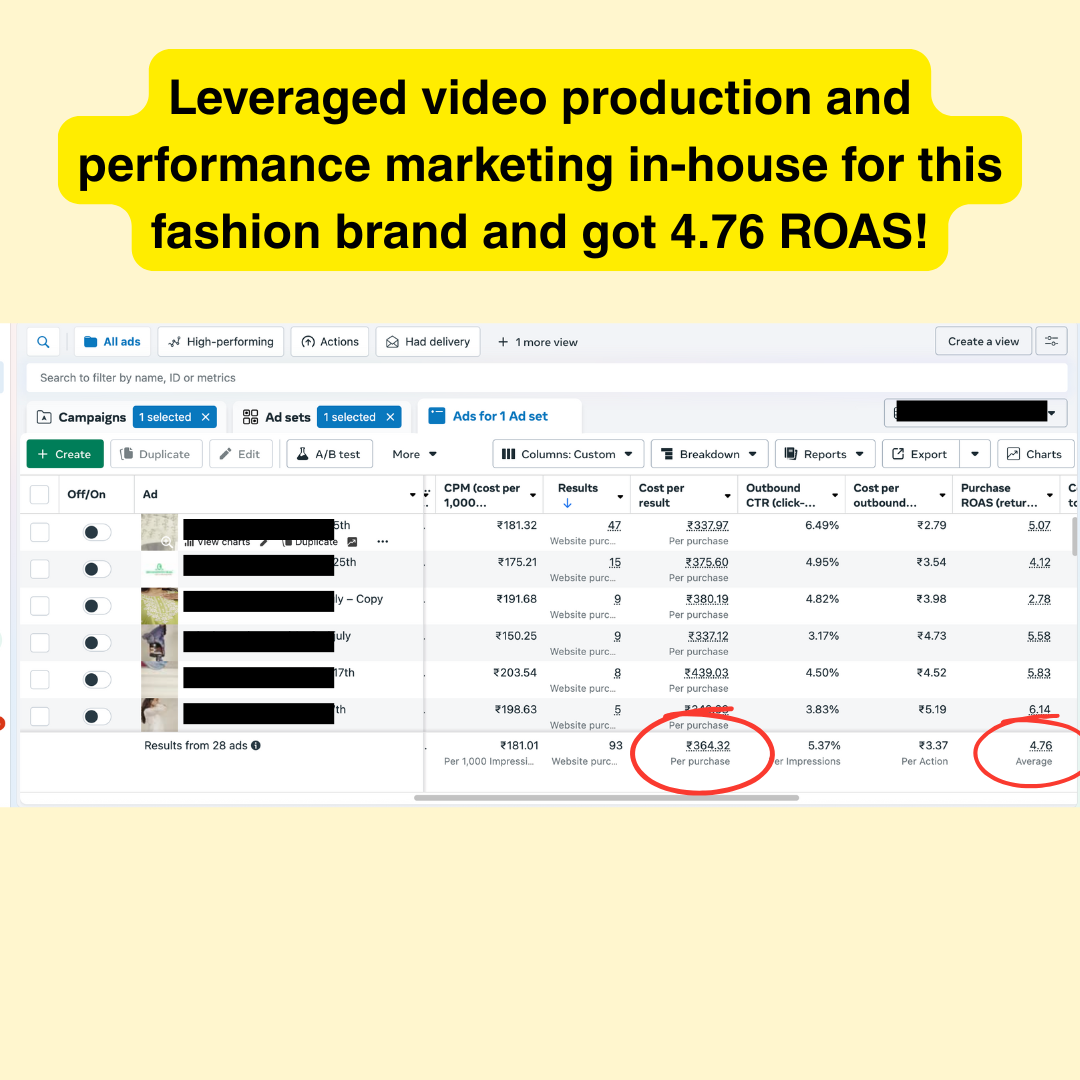
Task: Switch on the ad toggle in the ₹198.63 CPM row
Action: point(96,716)
